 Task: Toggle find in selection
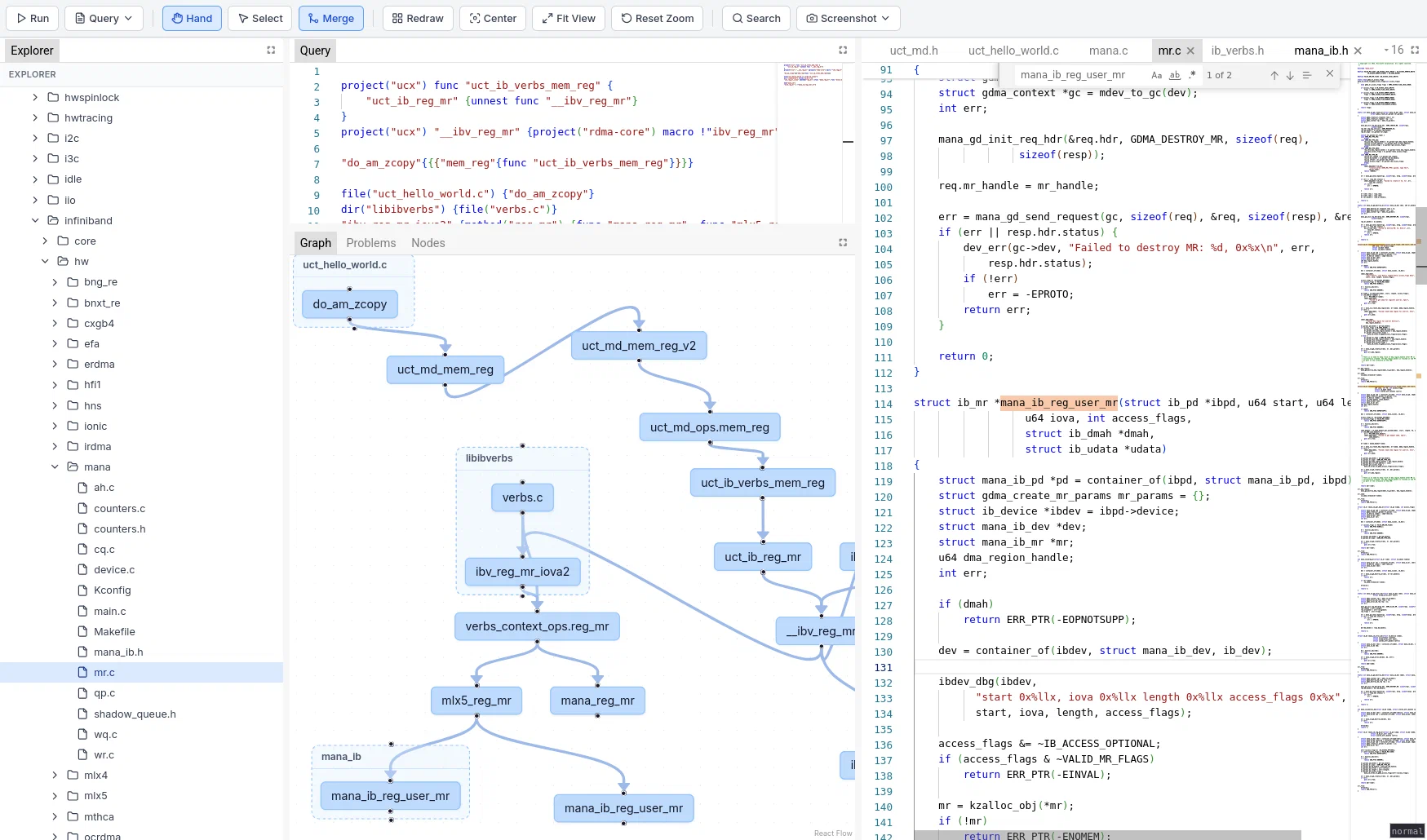click(1306, 75)
